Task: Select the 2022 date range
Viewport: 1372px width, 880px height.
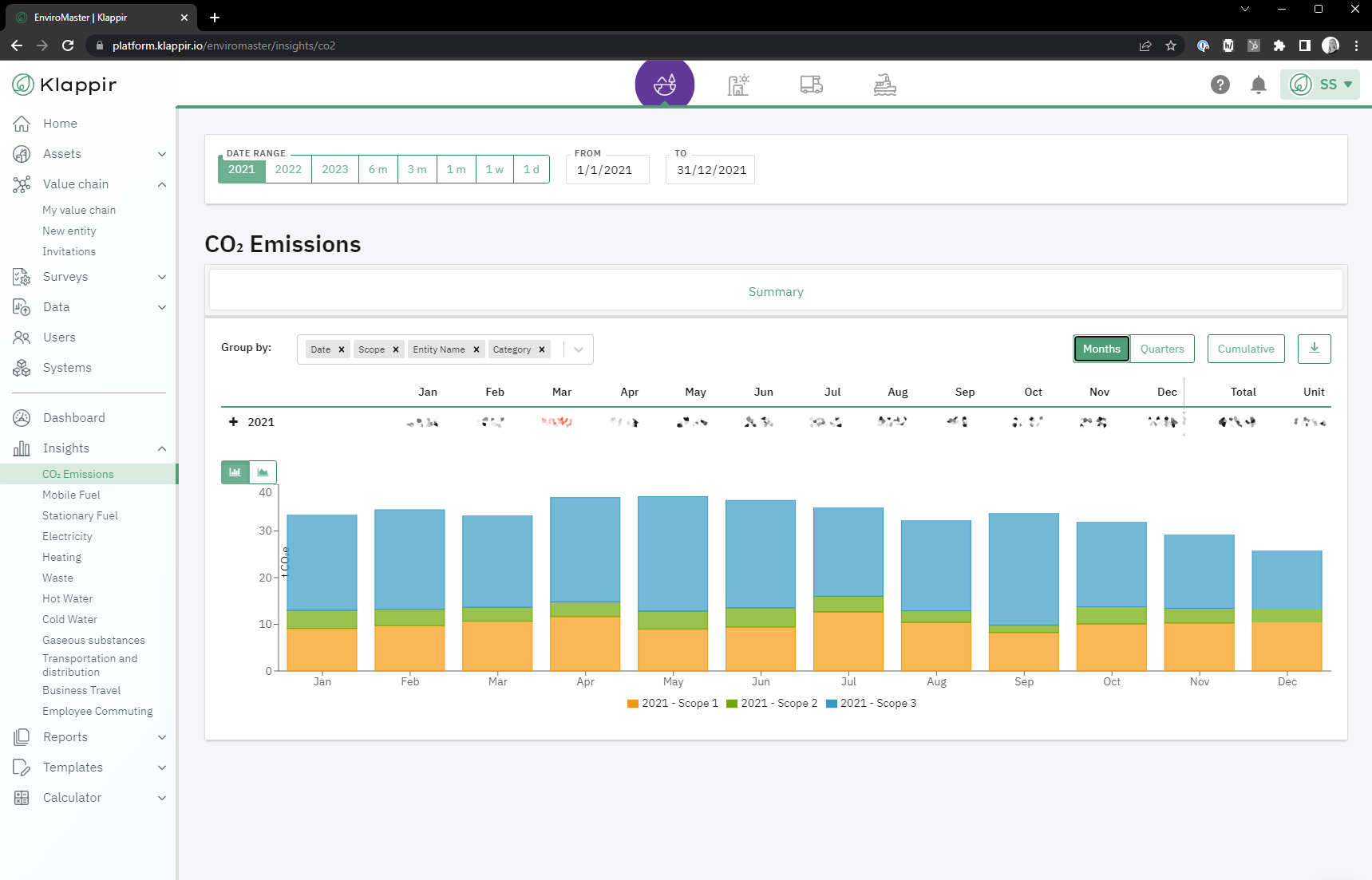Action: [288, 169]
